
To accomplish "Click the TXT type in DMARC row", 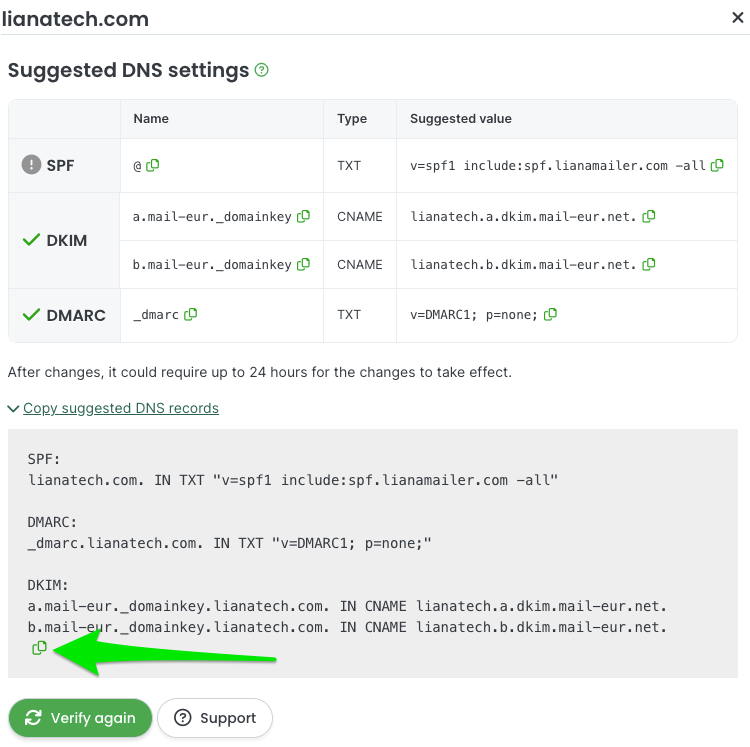I will tap(349, 315).
